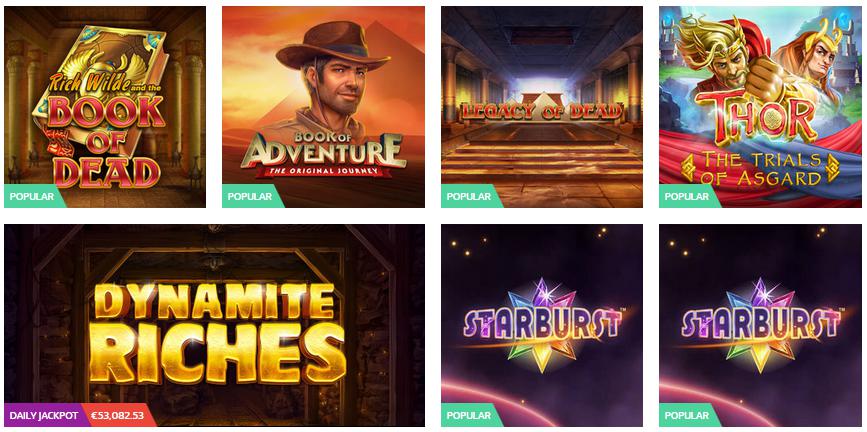Click the Daily Jackpot purple badge

pyautogui.click(x=44, y=415)
